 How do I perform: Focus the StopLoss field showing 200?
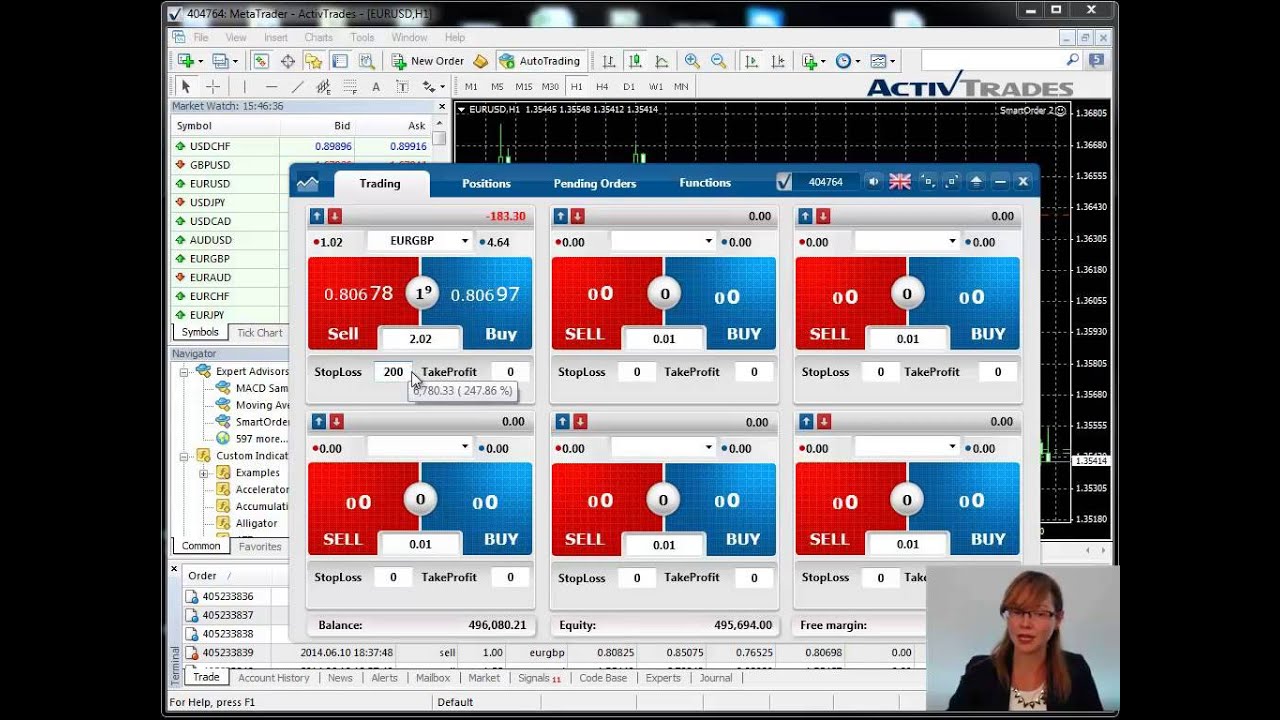click(393, 372)
